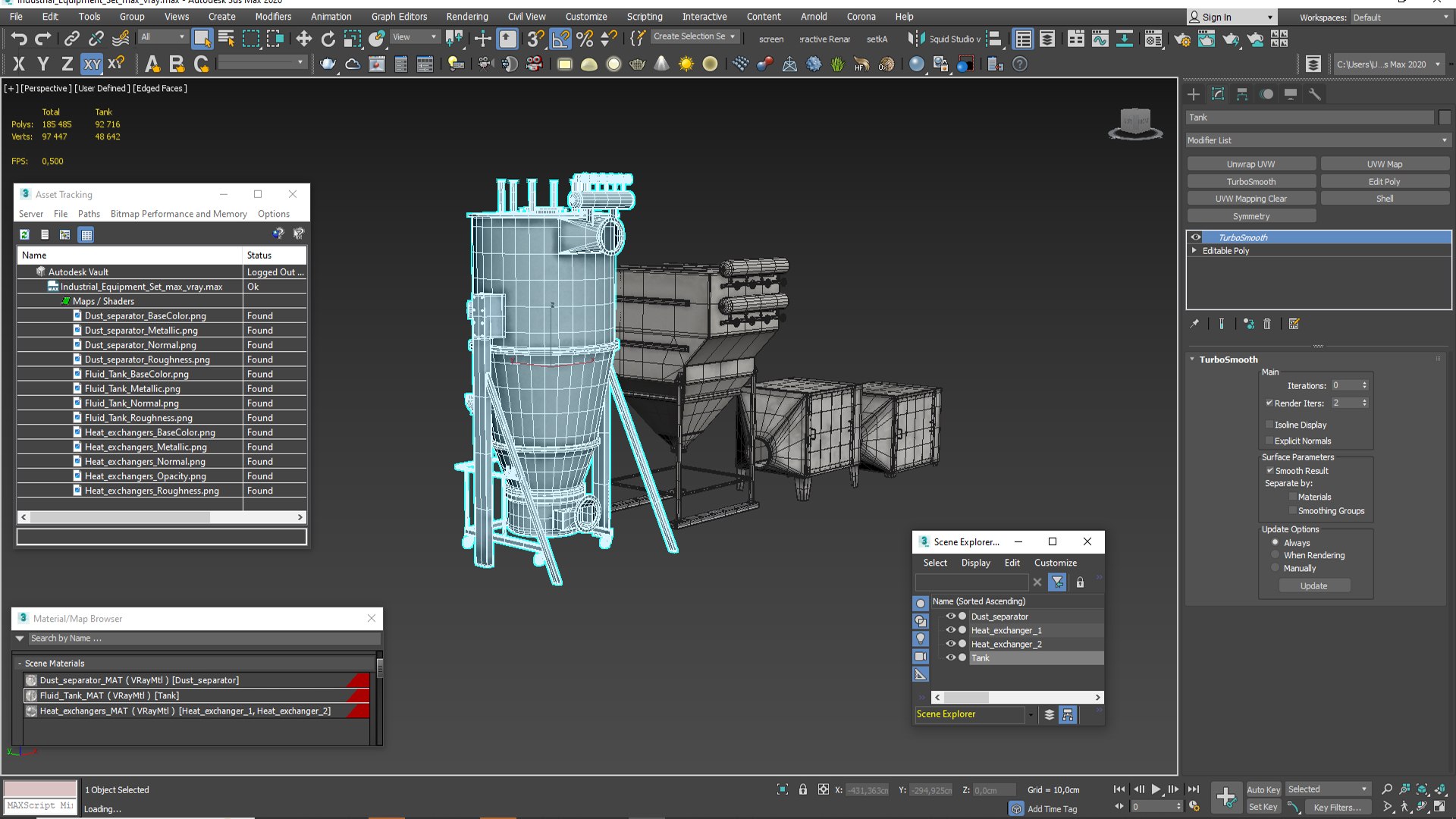Click the Unwrap UVW button
Image resolution: width=1456 pixels, height=819 pixels.
[1251, 164]
